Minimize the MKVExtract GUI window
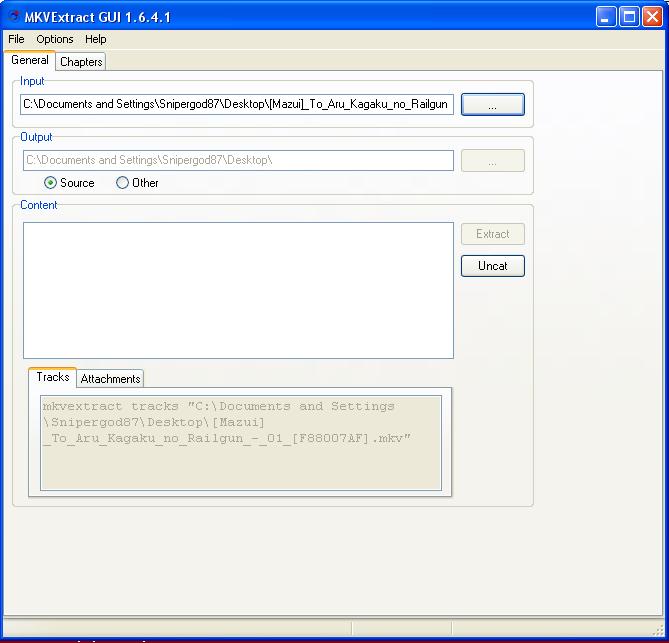The image size is (669, 643). tap(606, 17)
